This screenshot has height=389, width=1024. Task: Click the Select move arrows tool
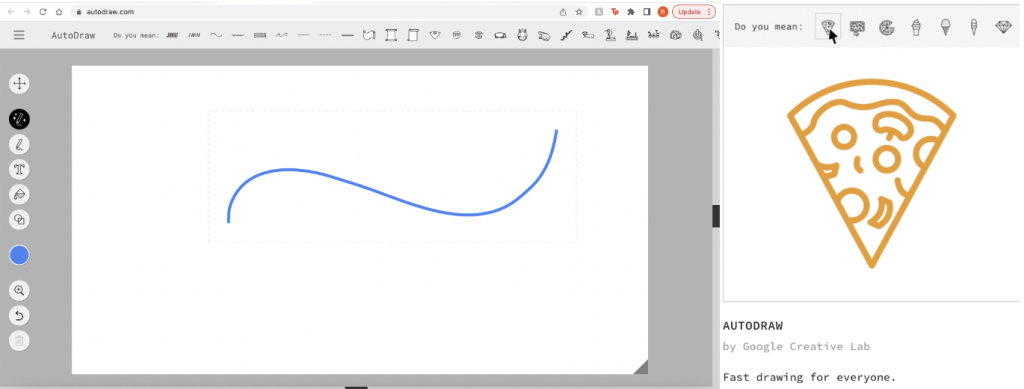(x=20, y=84)
